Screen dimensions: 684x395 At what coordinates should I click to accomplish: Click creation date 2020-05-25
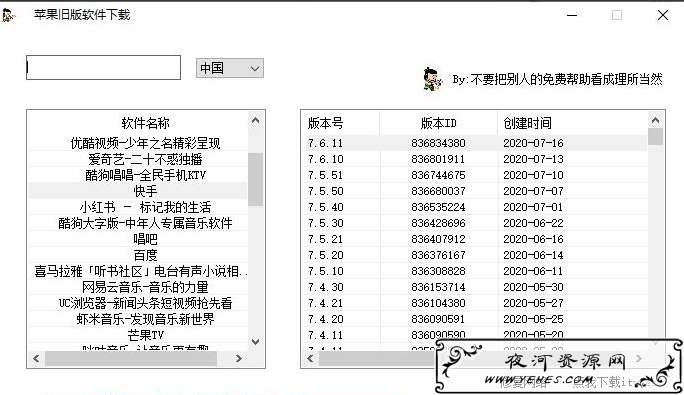point(533,319)
